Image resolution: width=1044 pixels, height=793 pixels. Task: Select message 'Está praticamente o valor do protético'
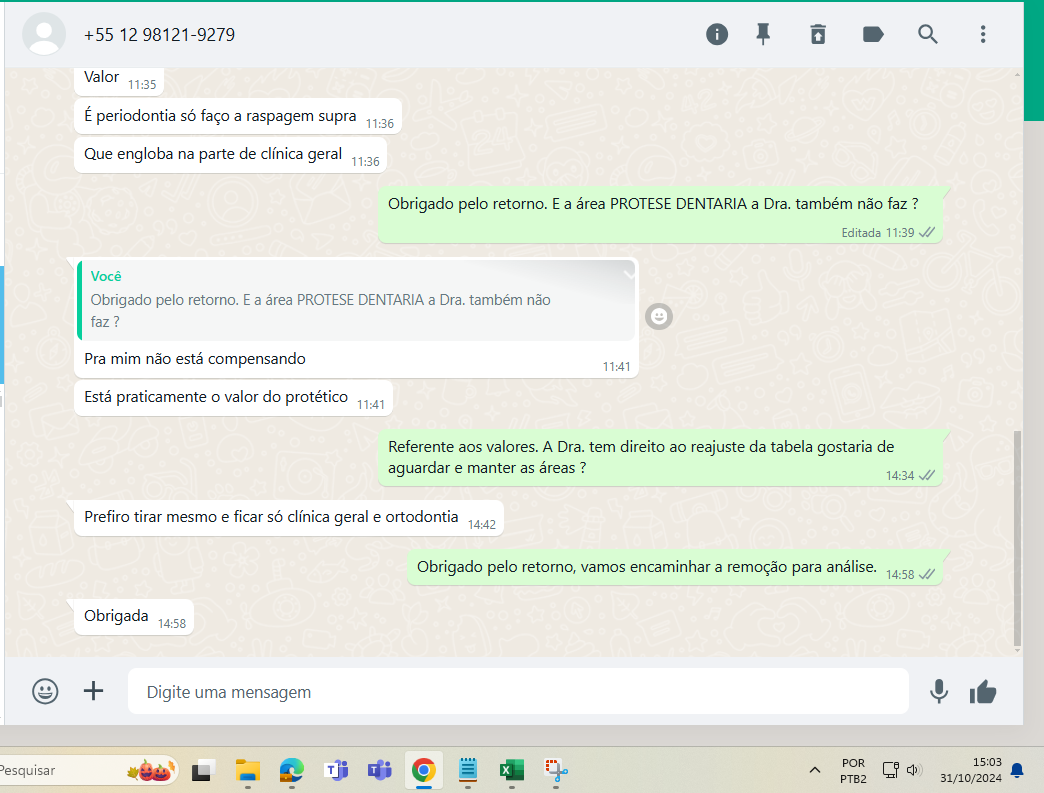(233, 398)
